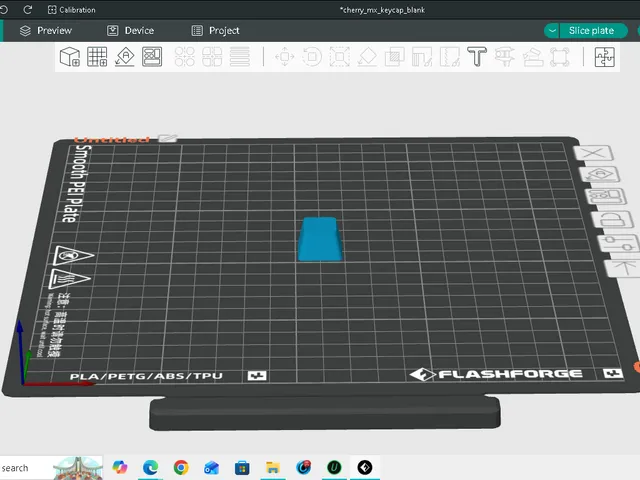640x480 pixels.
Task: Open File Explorer from the taskbar
Action: (273, 467)
